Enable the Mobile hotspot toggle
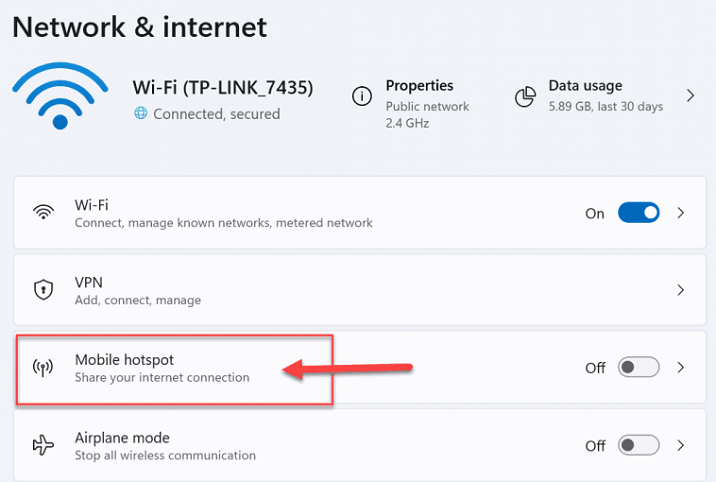Screen dimensions: 716x482 [x=638, y=367]
